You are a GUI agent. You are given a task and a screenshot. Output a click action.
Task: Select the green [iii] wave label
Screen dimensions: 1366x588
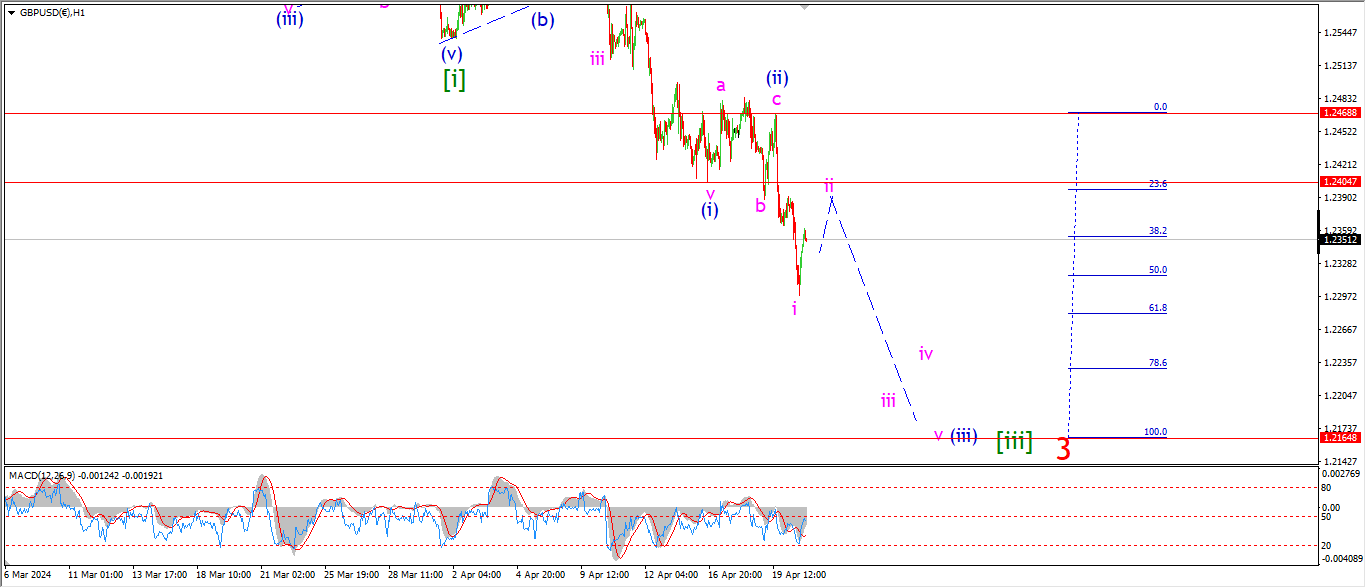pos(1014,441)
